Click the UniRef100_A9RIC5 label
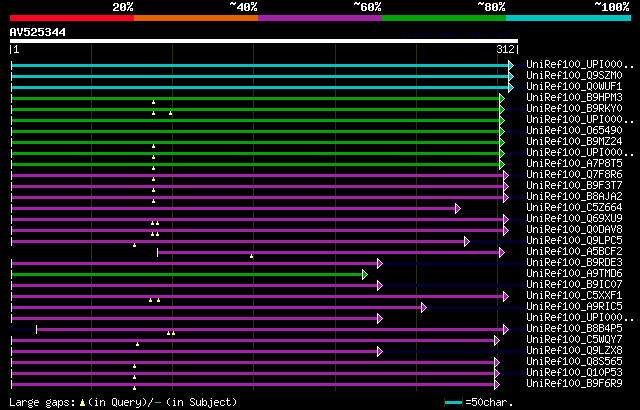The height and width of the screenshot is (410, 640). [574, 307]
